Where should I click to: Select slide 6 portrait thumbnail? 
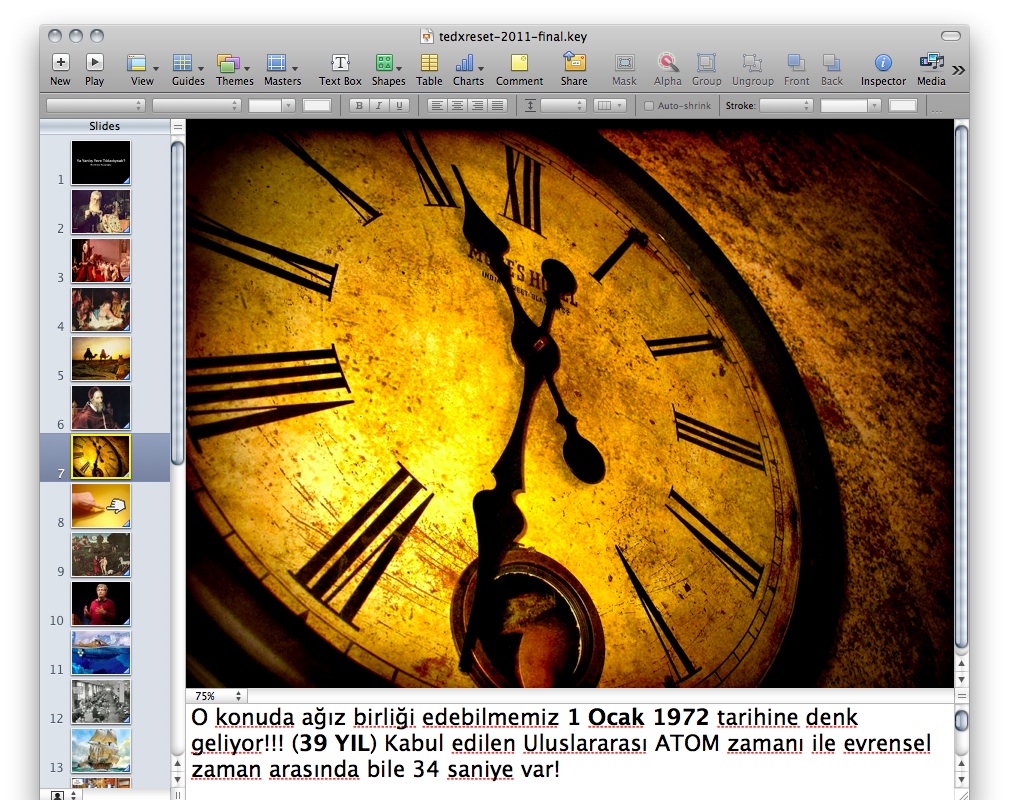point(101,407)
